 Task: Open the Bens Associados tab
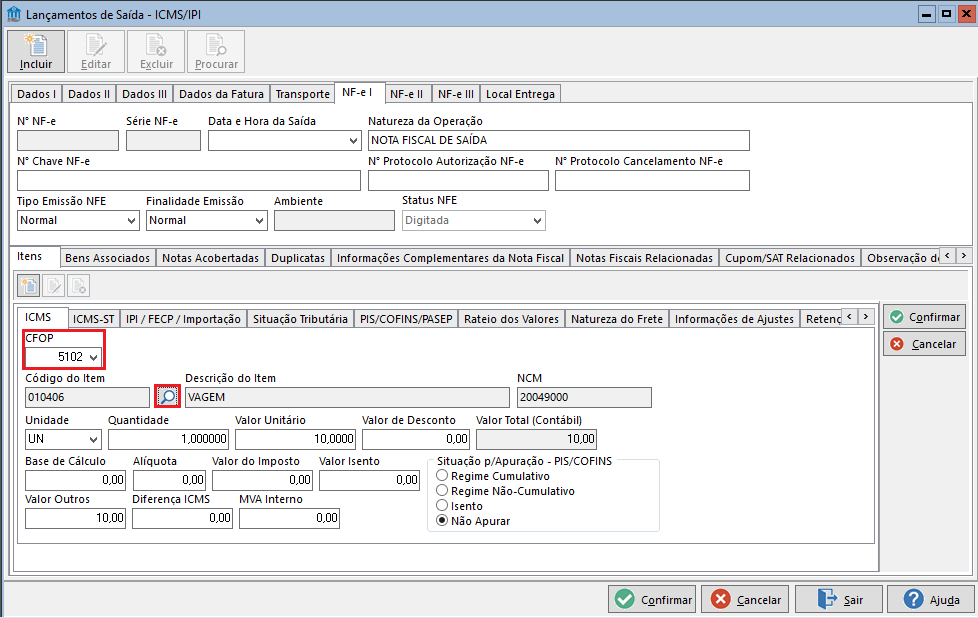pyautogui.click(x=107, y=258)
